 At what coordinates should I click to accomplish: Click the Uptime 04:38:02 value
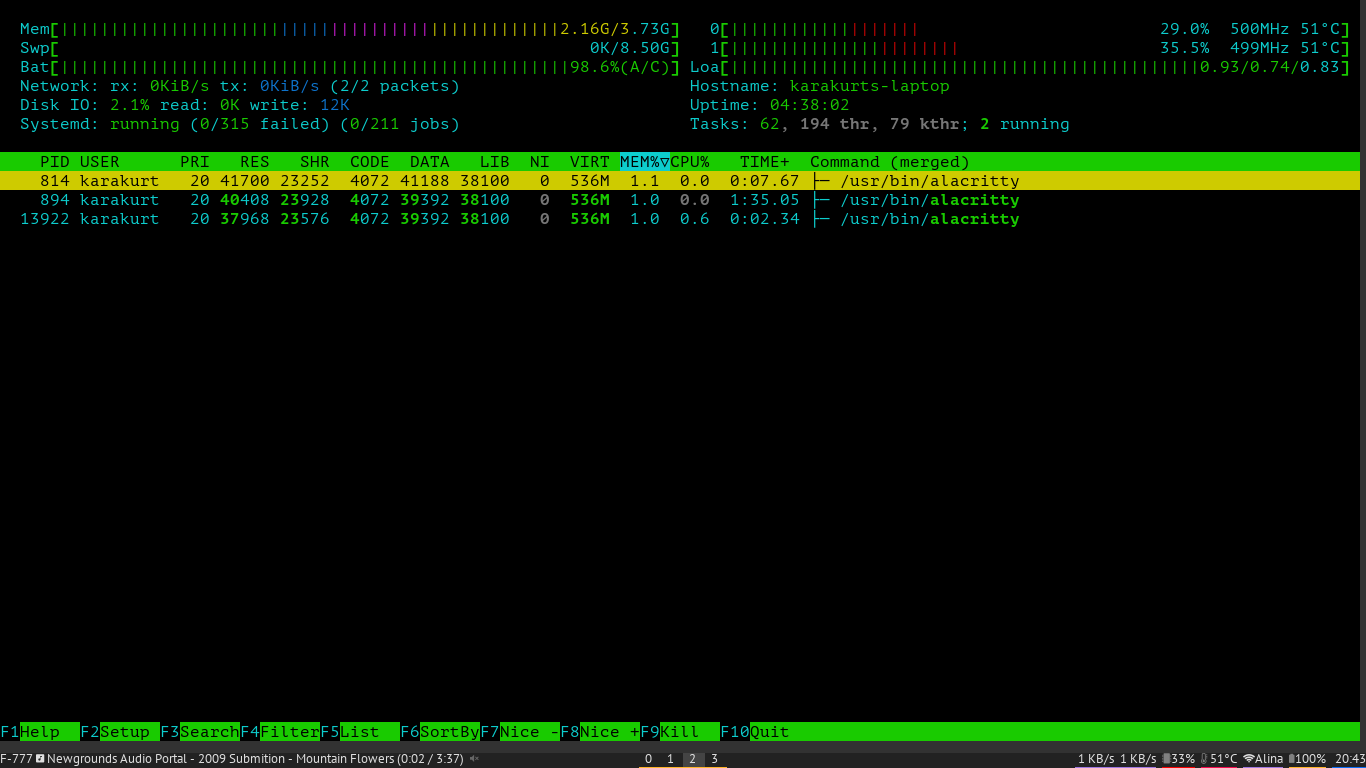[x=810, y=105]
